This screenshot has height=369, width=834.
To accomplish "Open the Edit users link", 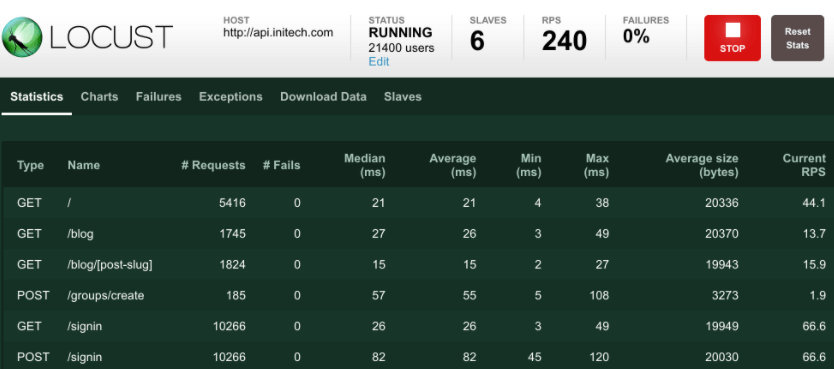I will click(379, 62).
